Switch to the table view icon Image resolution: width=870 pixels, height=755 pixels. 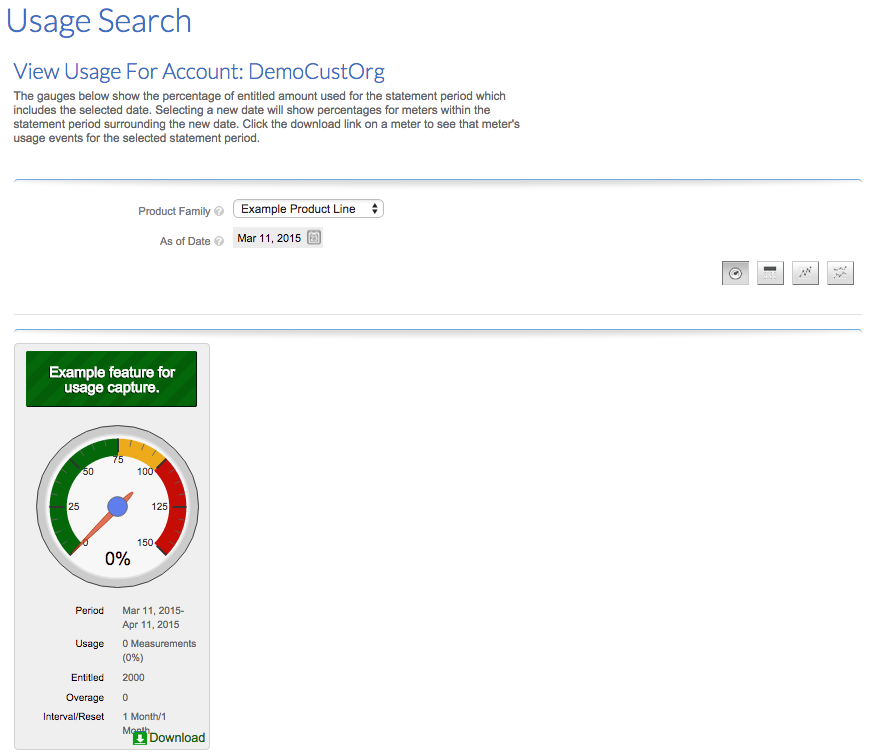tap(770, 273)
